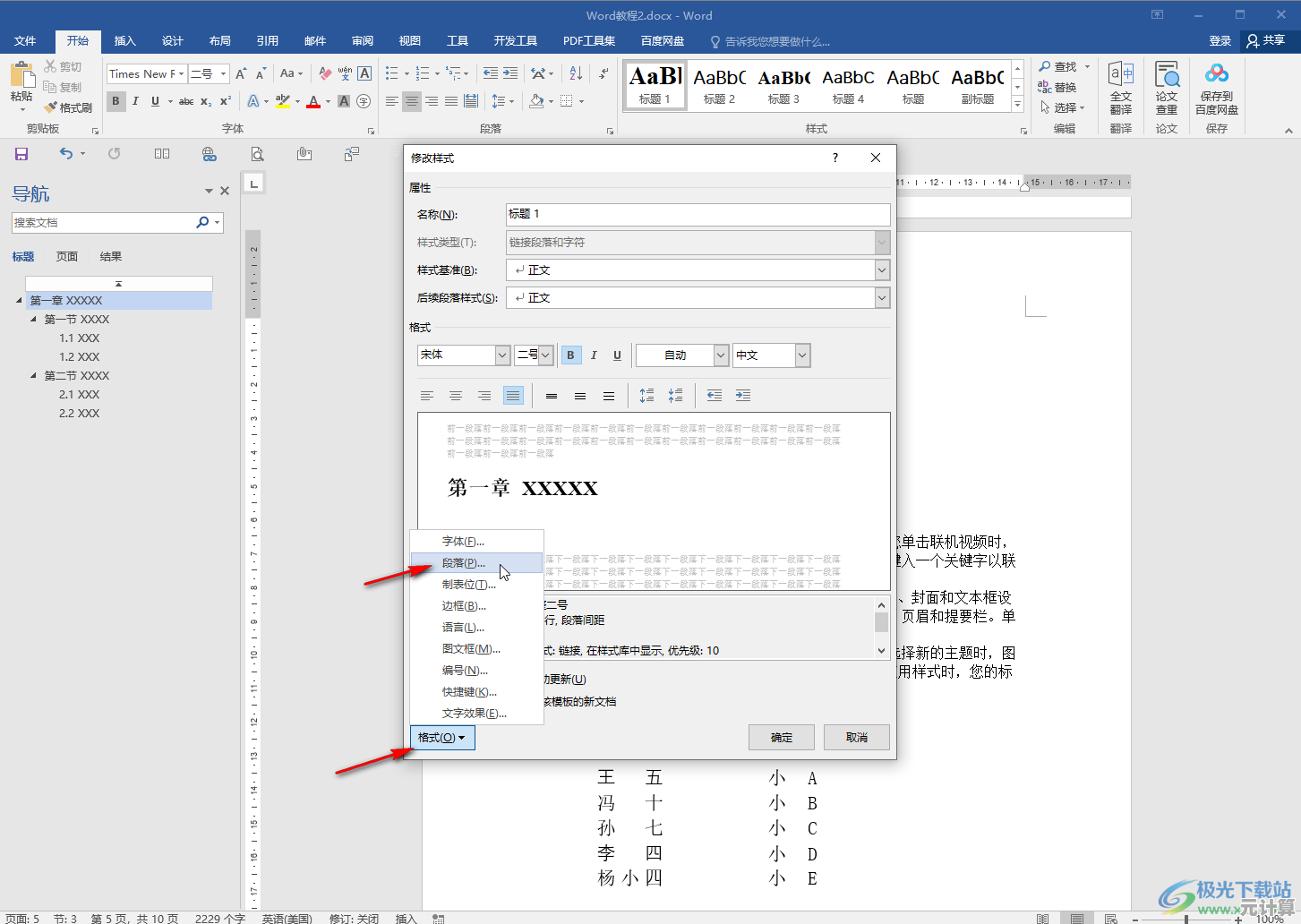The width and height of the screenshot is (1301, 924).
Task: Click the increase indent icon in dialog
Action: (x=743, y=396)
